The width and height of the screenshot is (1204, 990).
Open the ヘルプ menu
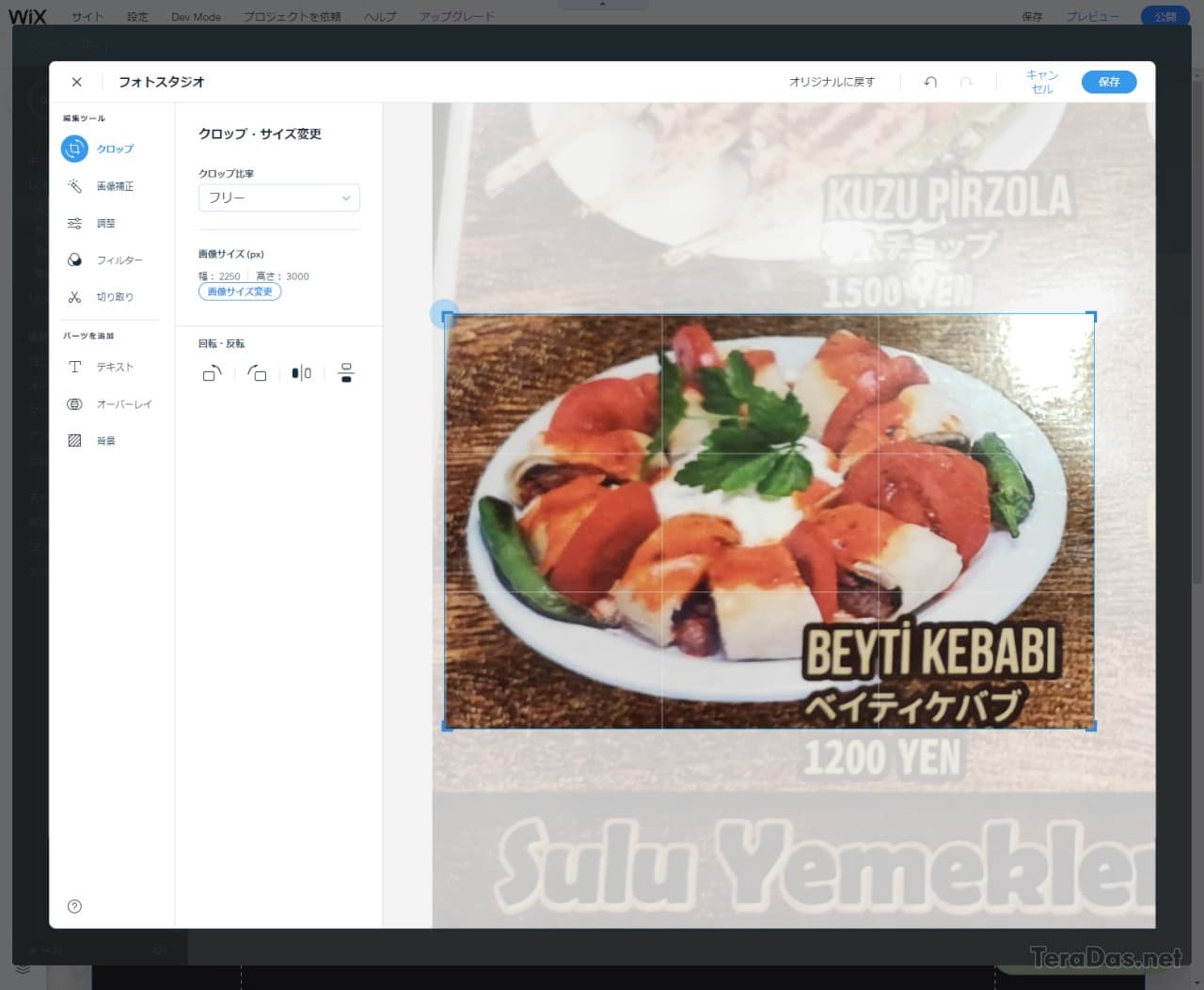pos(380,17)
